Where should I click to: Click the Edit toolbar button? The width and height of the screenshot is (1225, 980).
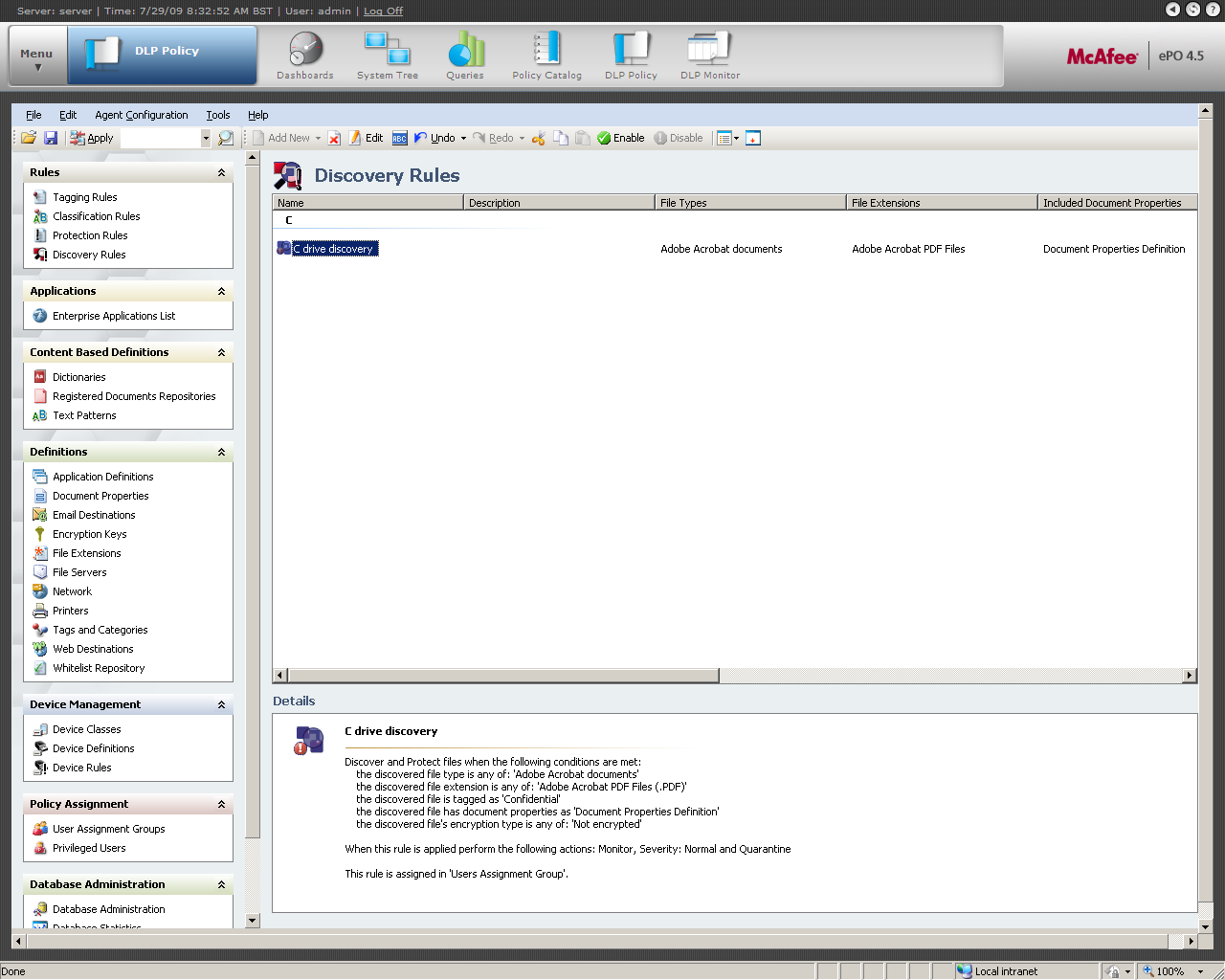tap(366, 138)
